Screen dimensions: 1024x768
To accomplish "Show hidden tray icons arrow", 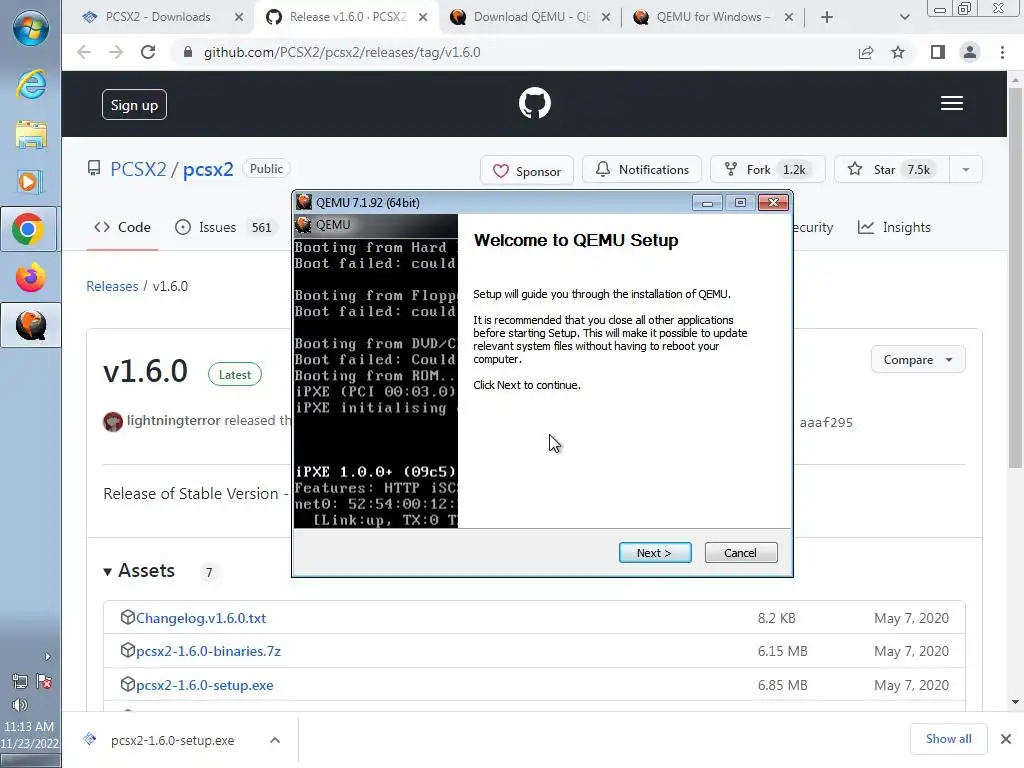I will point(47,656).
